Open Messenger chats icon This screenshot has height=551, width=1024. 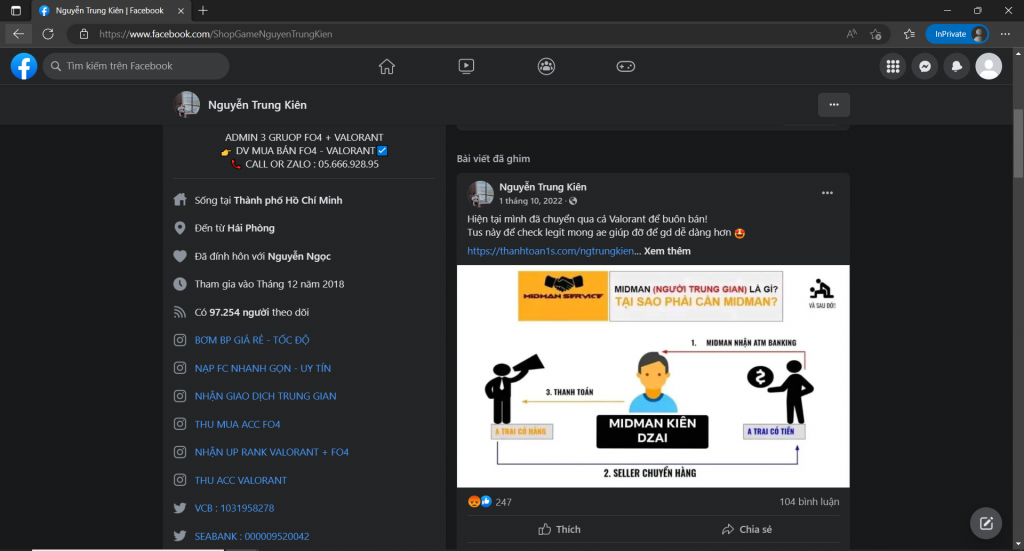925,66
